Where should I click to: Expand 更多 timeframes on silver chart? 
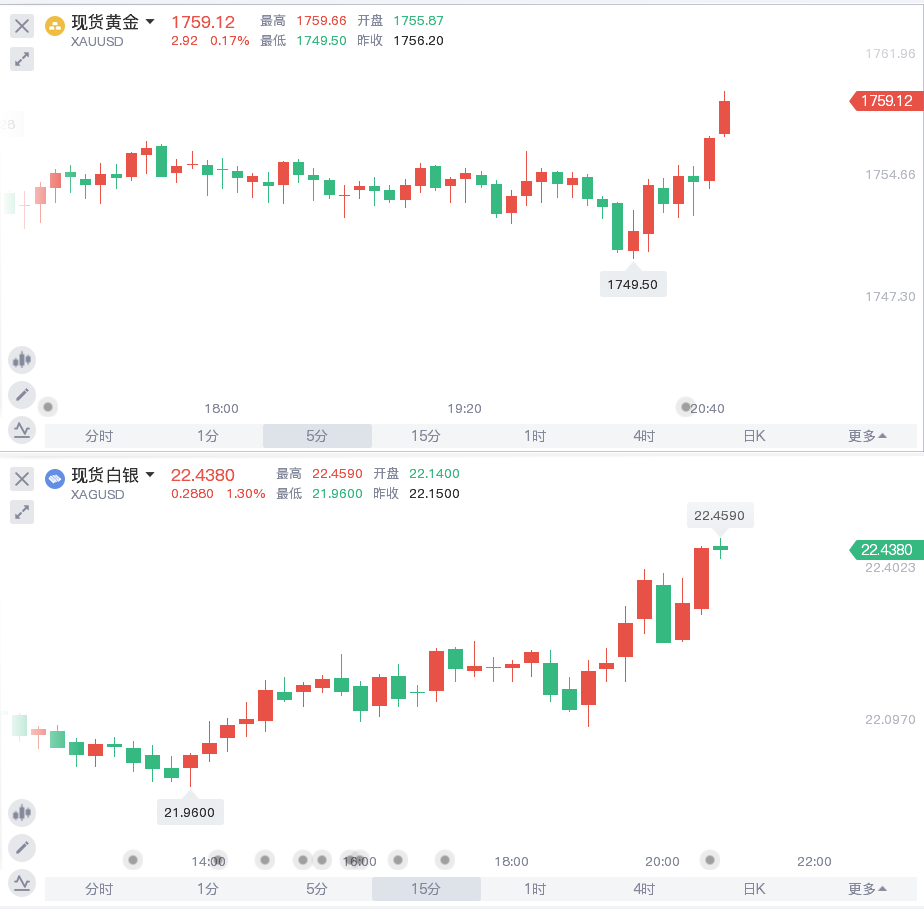[866, 889]
